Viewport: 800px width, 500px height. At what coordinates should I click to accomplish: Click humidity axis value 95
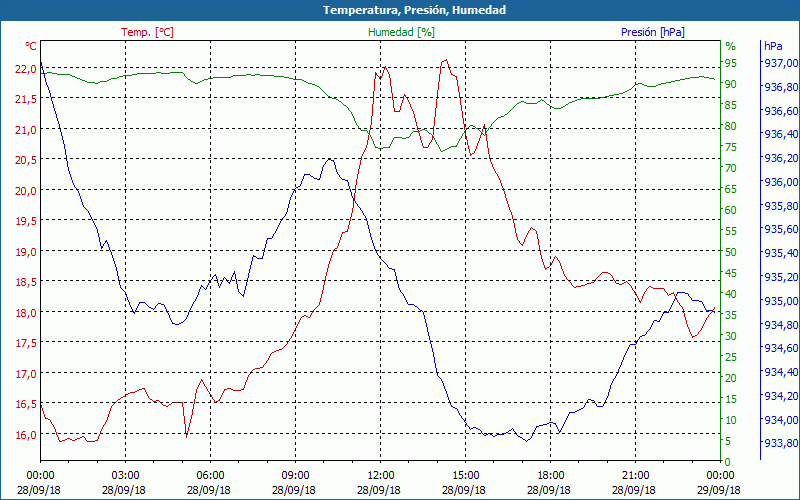731,63
